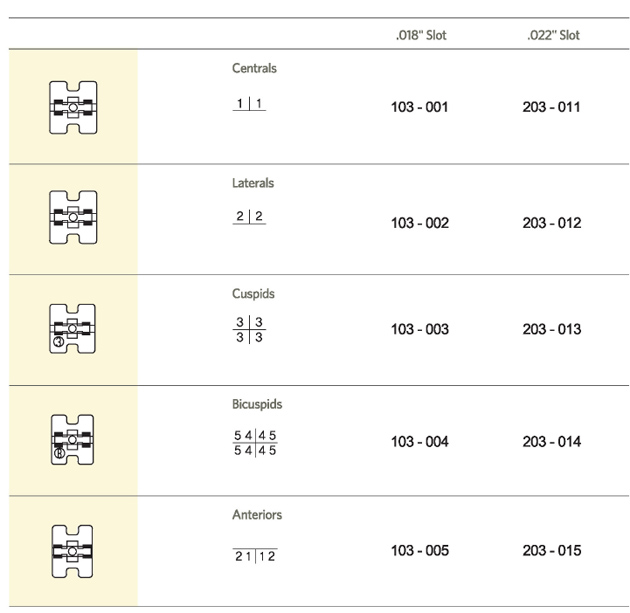The image size is (630, 613).
Task: Select the Bicuspids bracket icon marked B
Action: (x=72, y=439)
